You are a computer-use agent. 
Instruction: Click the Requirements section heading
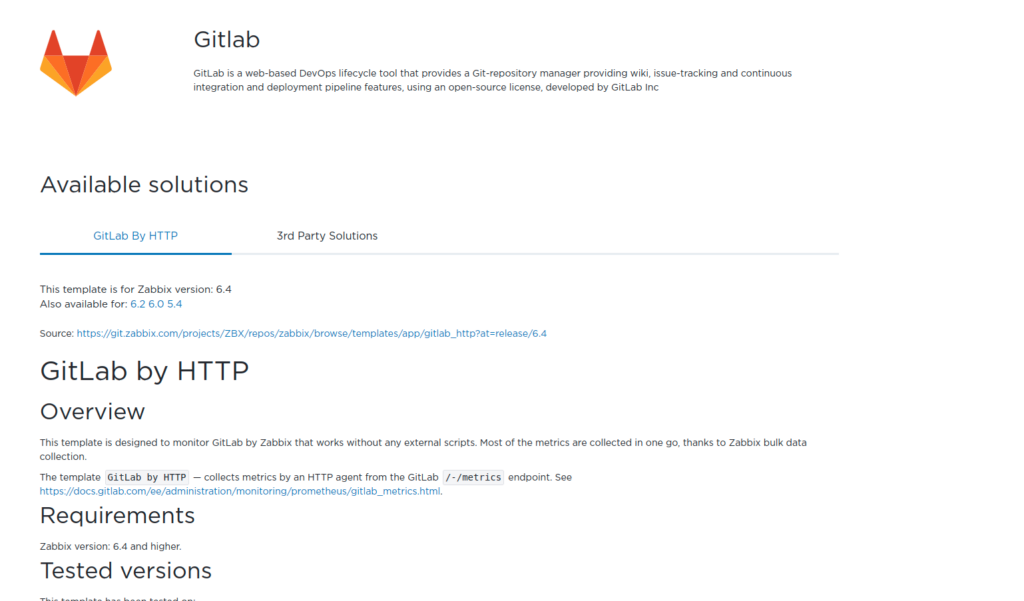coord(117,516)
